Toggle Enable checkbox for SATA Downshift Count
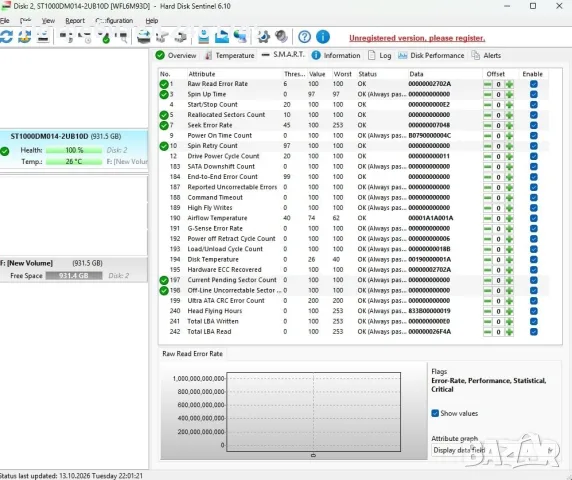 pos(533,167)
